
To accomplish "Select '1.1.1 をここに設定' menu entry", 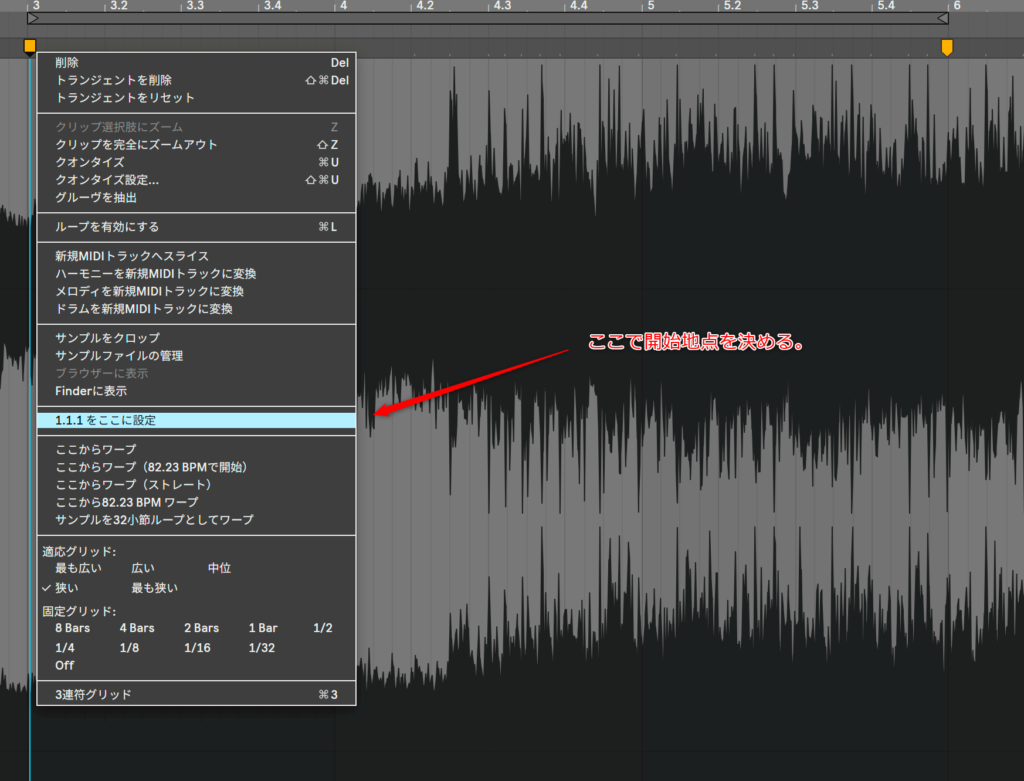I will (106, 421).
